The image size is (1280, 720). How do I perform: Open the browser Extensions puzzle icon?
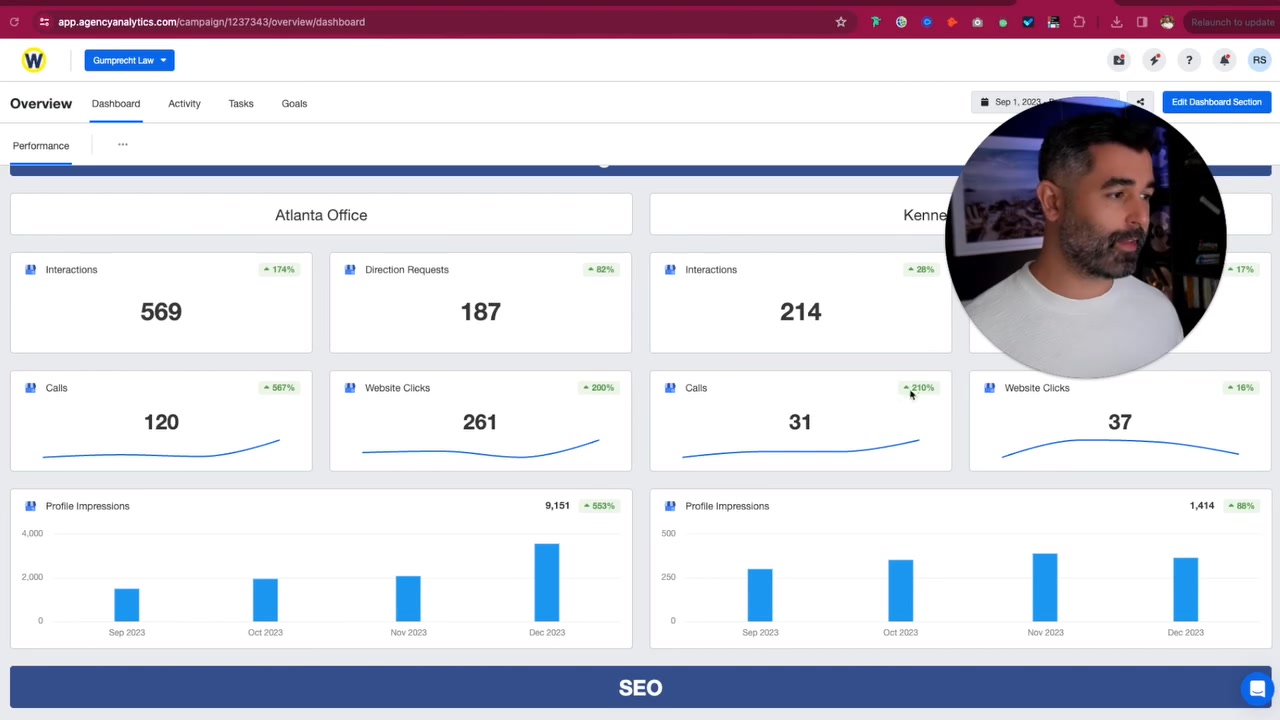click(1079, 22)
